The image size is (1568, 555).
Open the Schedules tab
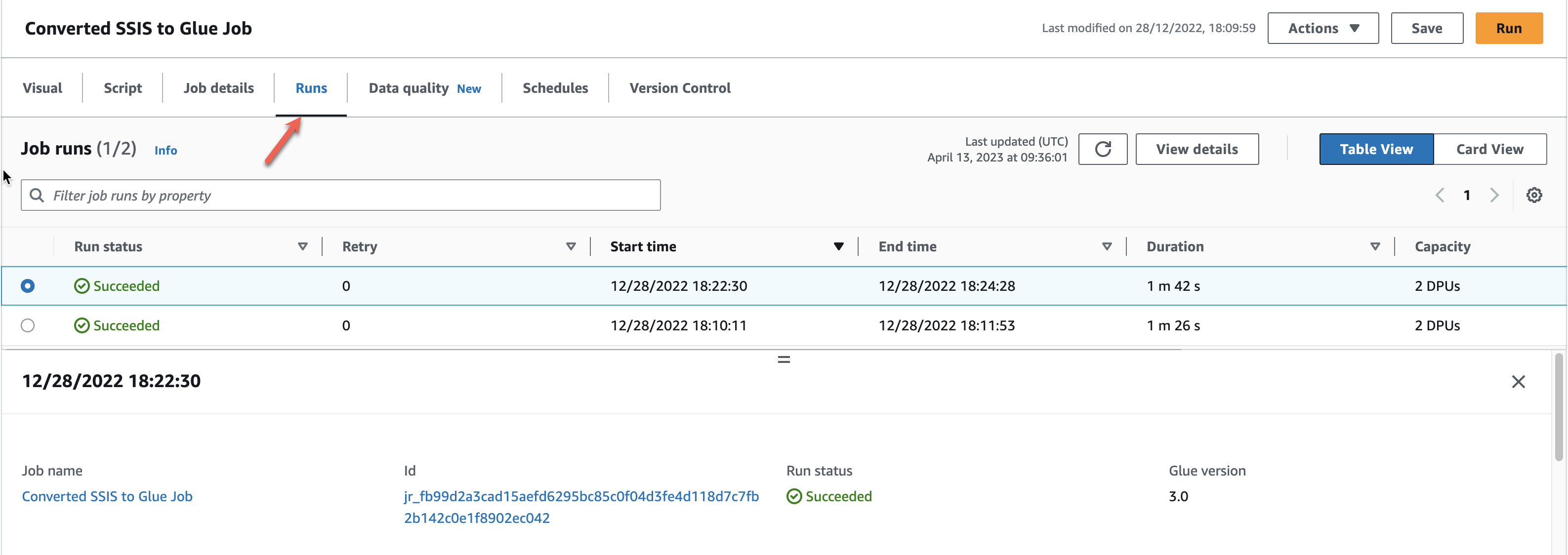point(555,88)
